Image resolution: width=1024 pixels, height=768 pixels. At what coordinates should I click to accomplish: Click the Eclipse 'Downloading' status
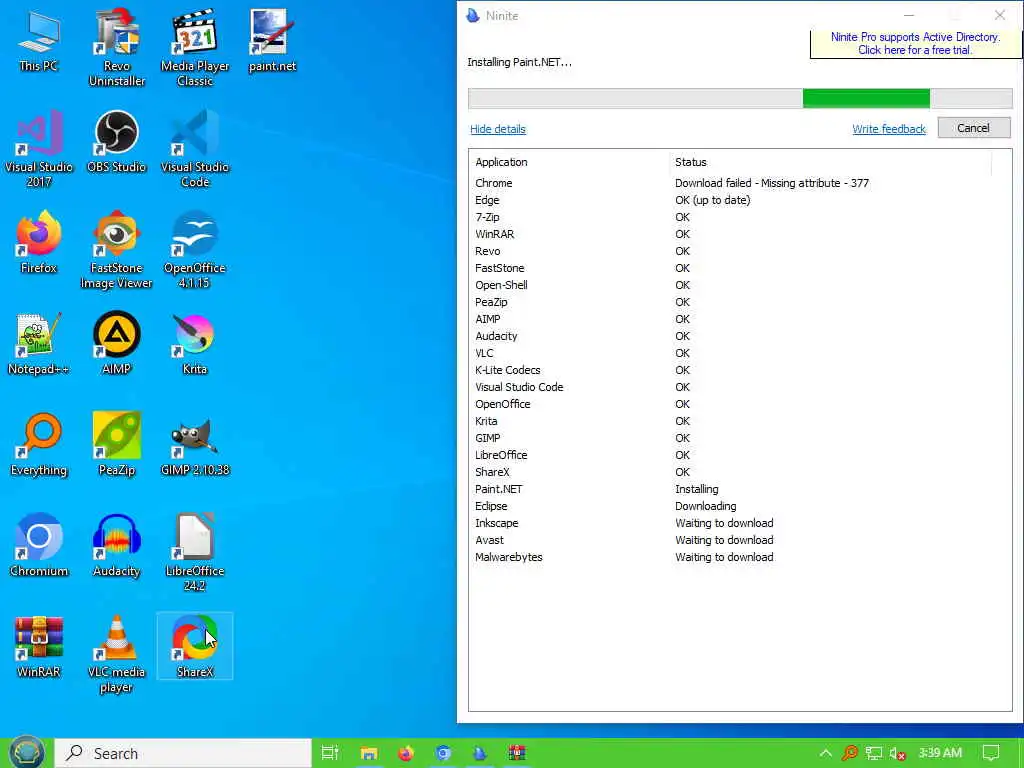point(705,506)
